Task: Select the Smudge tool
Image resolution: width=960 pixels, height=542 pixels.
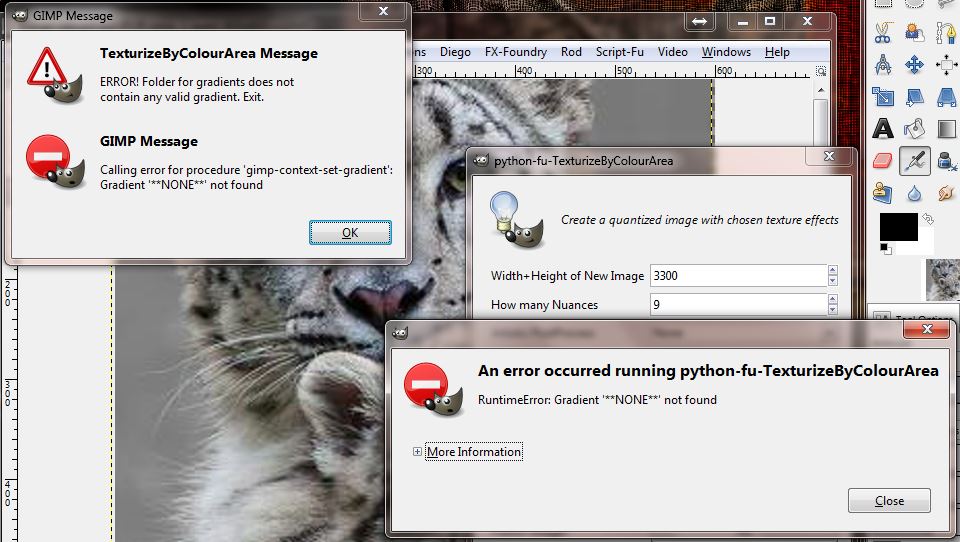Action: point(946,193)
